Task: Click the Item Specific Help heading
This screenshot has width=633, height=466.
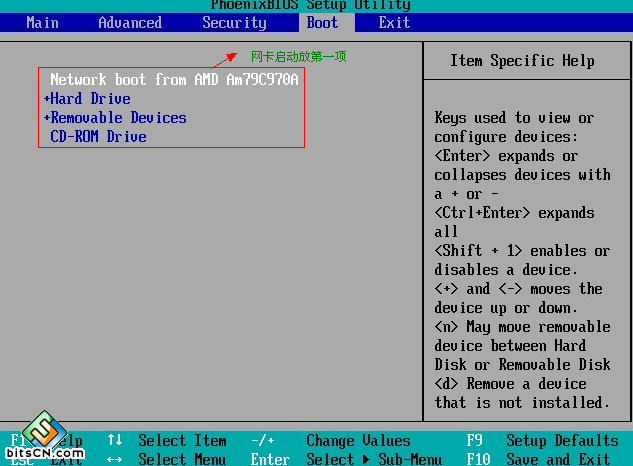Action: tap(522, 61)
